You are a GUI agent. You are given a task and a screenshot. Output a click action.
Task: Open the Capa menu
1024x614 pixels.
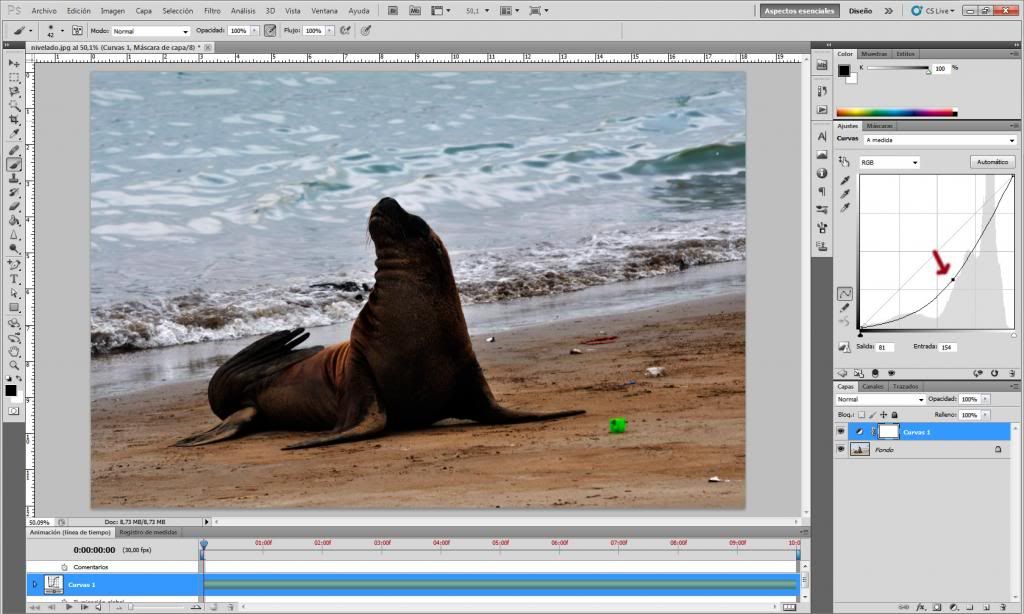click(144, 11)
